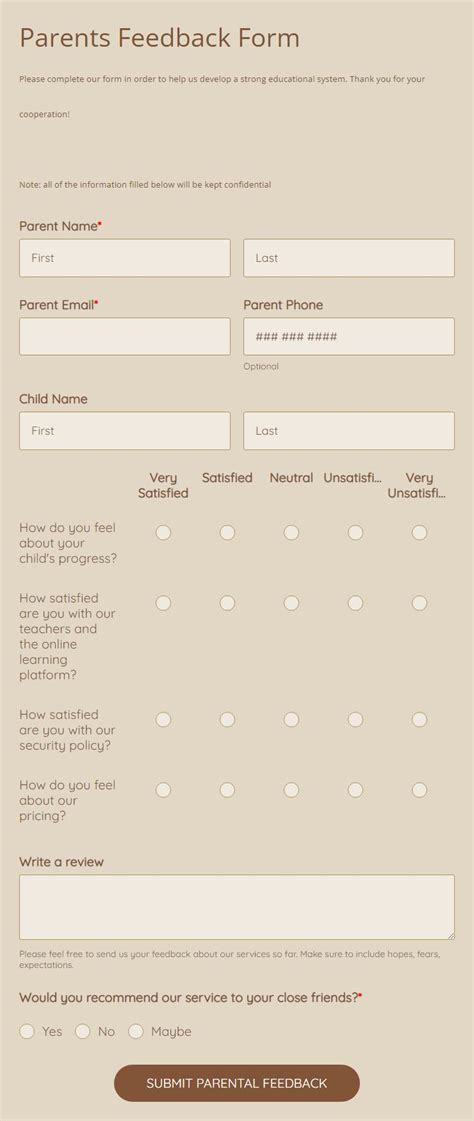Mark Neutral for teachers and online platform
This screenshot has height=1121, width=474.
291,603
